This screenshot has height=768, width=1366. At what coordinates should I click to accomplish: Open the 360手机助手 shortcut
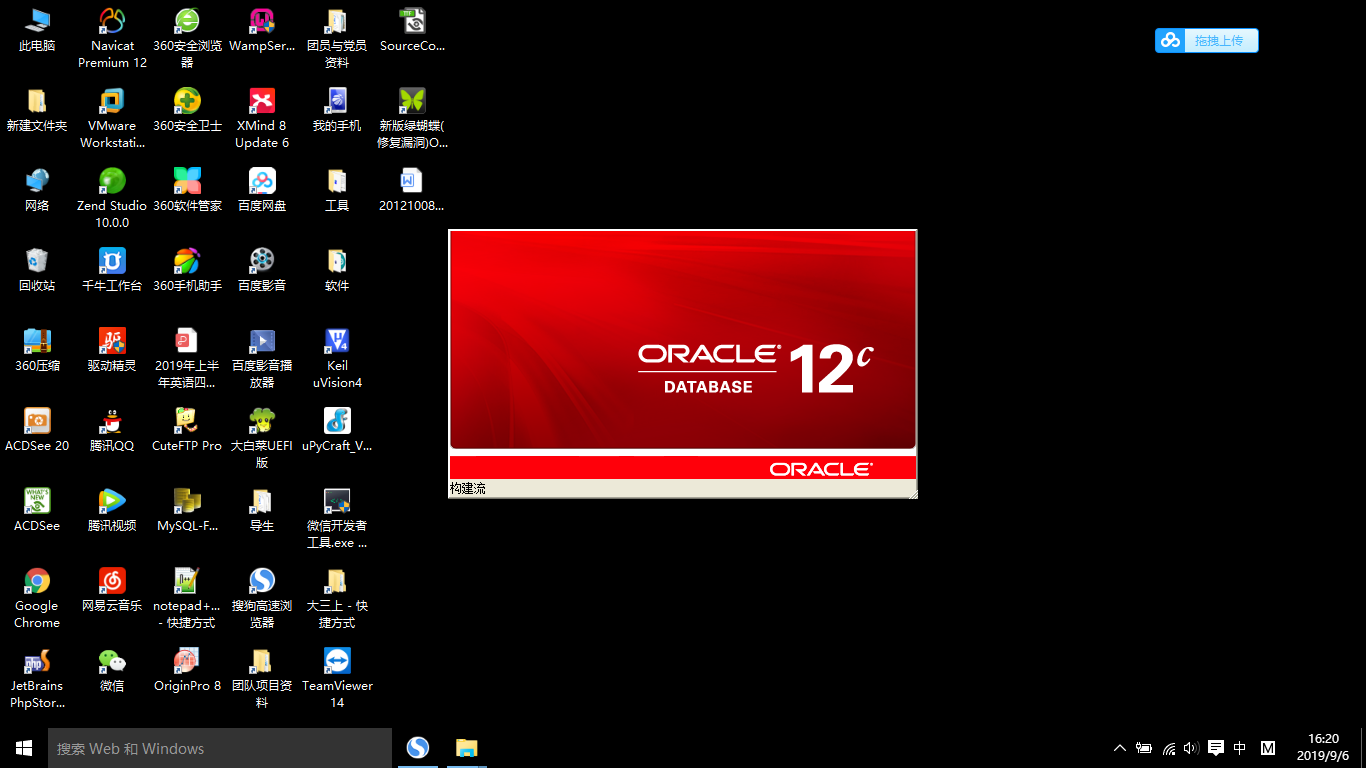point(187,270)
